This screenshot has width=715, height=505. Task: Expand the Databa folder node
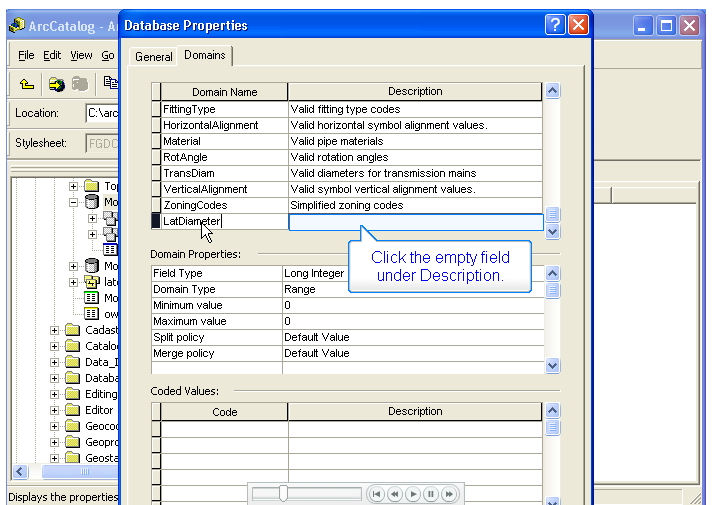[x=54, y=378]
